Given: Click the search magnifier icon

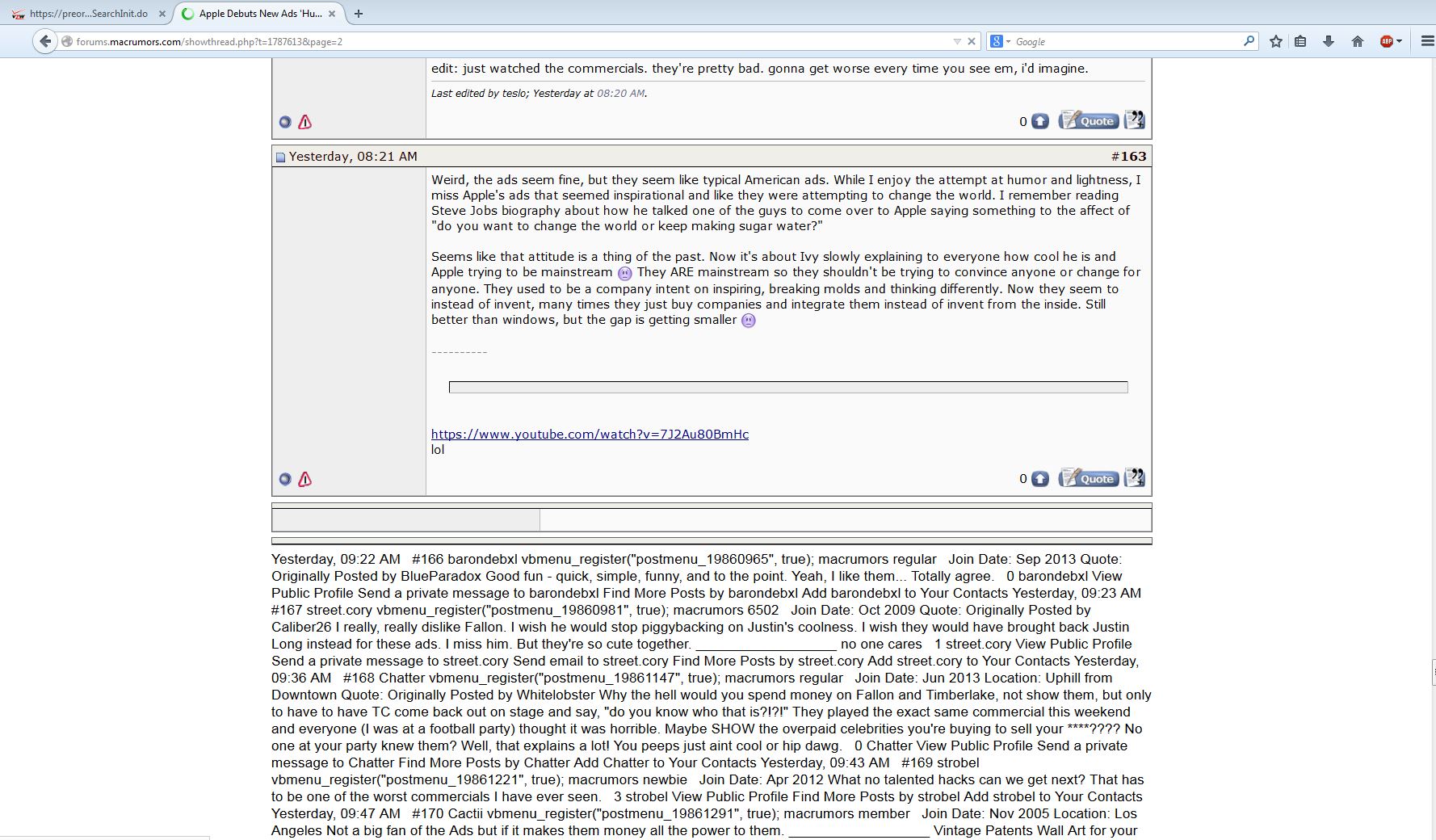Looking at the screenshot, I should pyautogui.click(x=1249, y=40).
